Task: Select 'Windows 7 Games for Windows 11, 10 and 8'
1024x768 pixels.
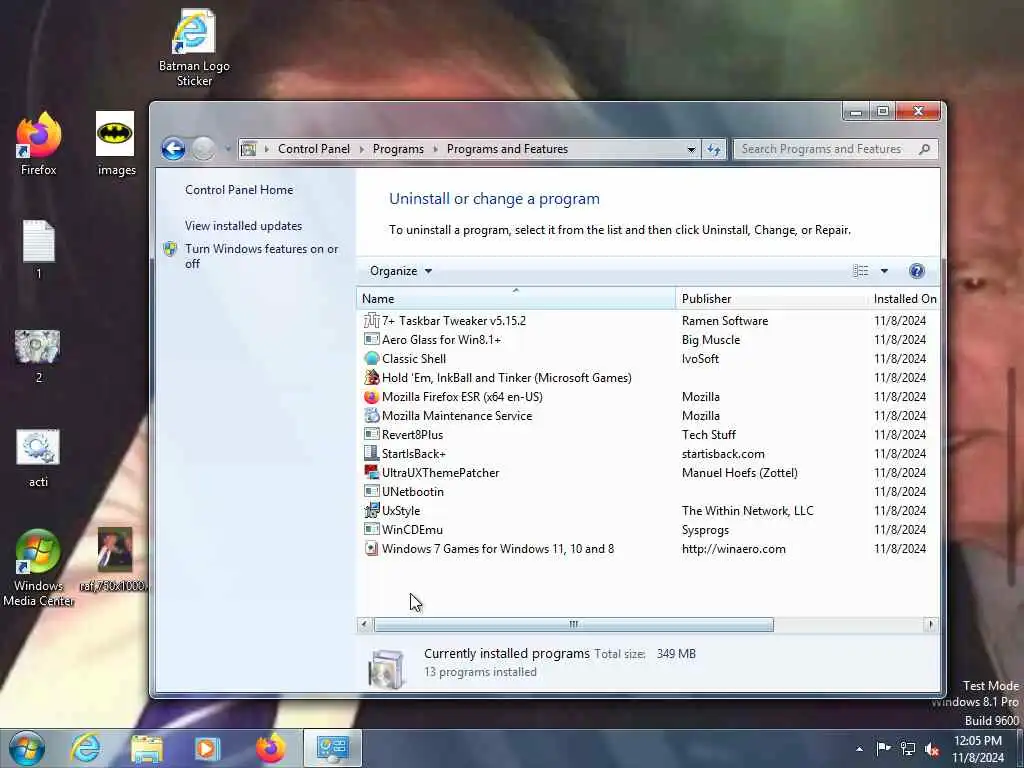Action: tap(498, 549)
